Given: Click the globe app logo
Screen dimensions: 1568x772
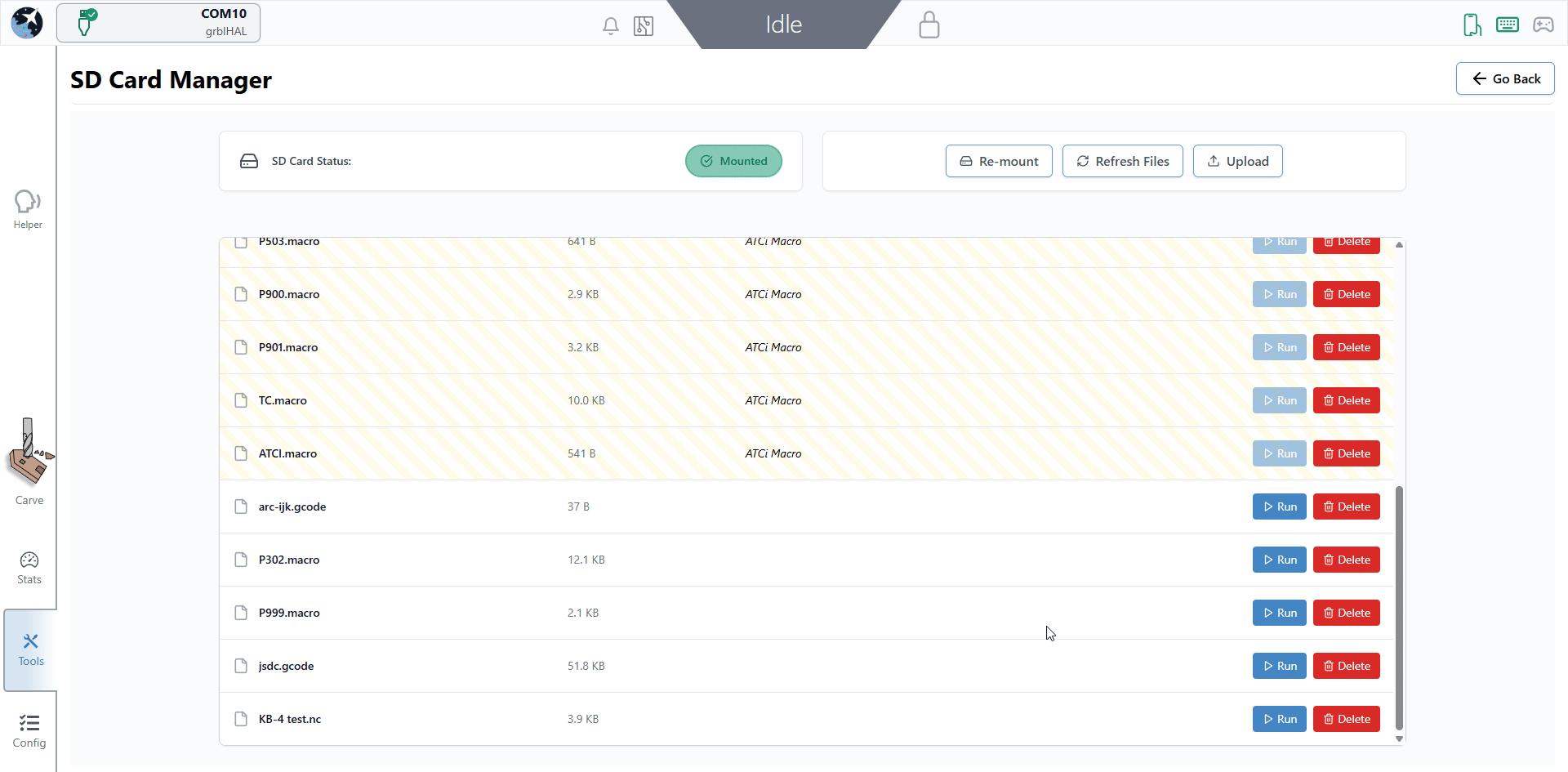Looking at the screenshot, I should [x=27, y=23].
